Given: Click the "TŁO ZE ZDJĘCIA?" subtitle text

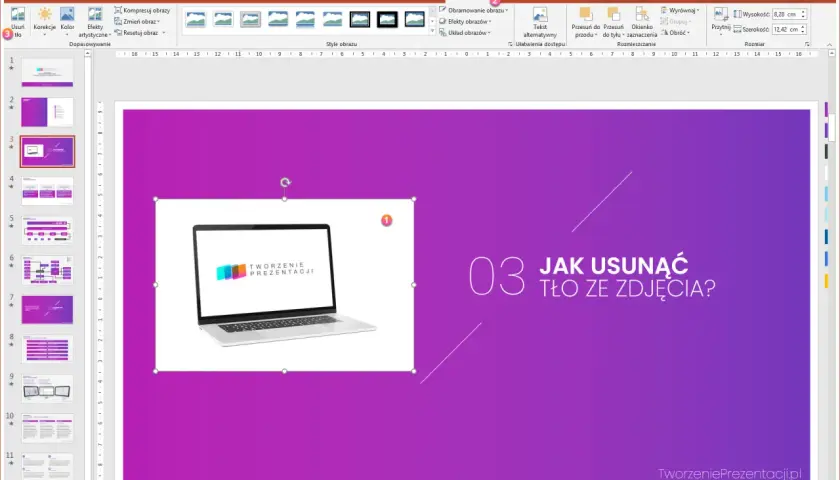Looking at the screenshot, I should pyautogui.click(x=627, y=288).
